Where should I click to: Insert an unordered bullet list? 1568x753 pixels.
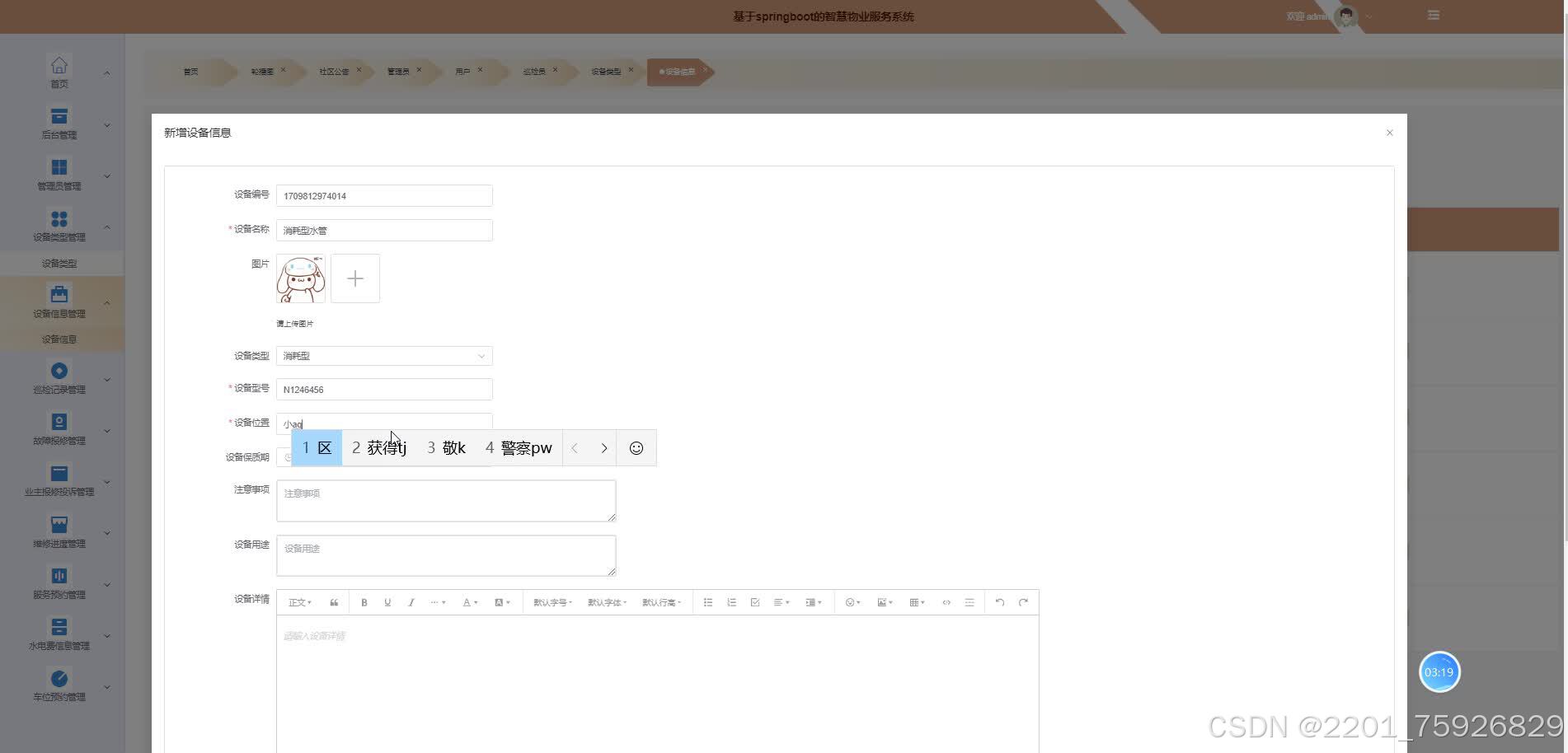(708, 602)
